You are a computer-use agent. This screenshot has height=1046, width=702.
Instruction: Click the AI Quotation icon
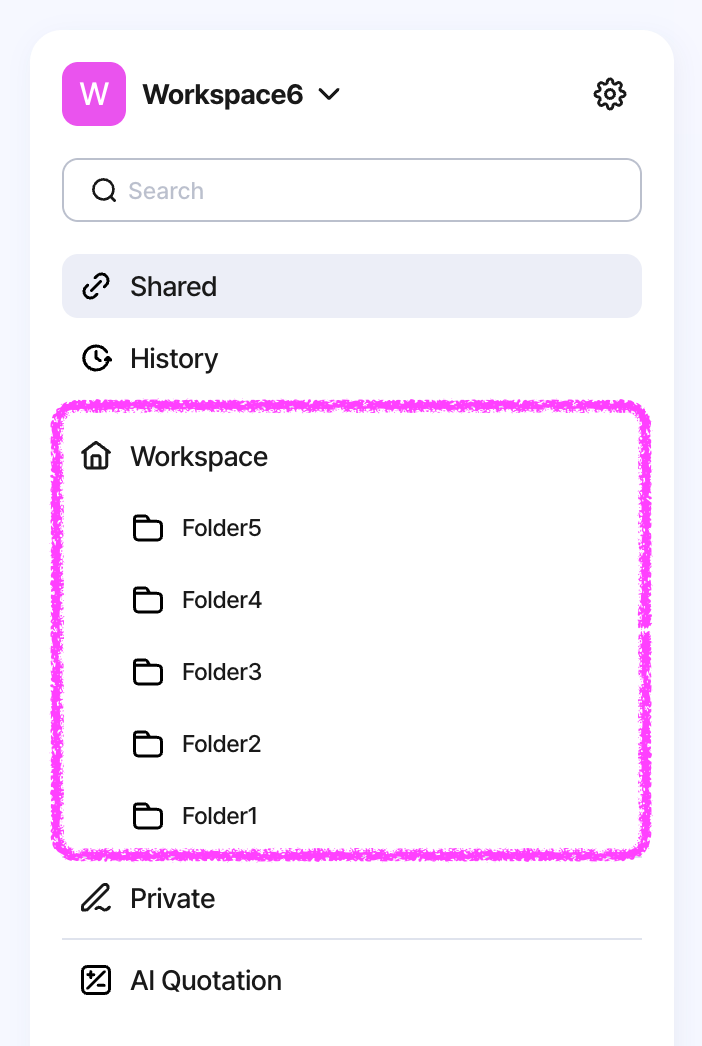[96, 980]
